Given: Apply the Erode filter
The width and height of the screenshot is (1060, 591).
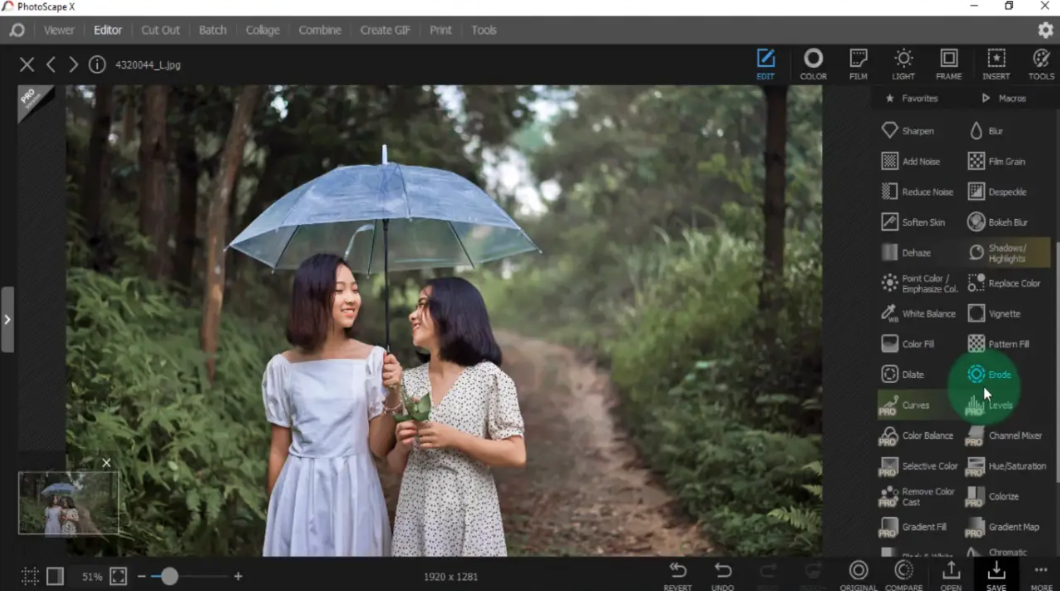Looking at the screenshot, I should 990,374.
